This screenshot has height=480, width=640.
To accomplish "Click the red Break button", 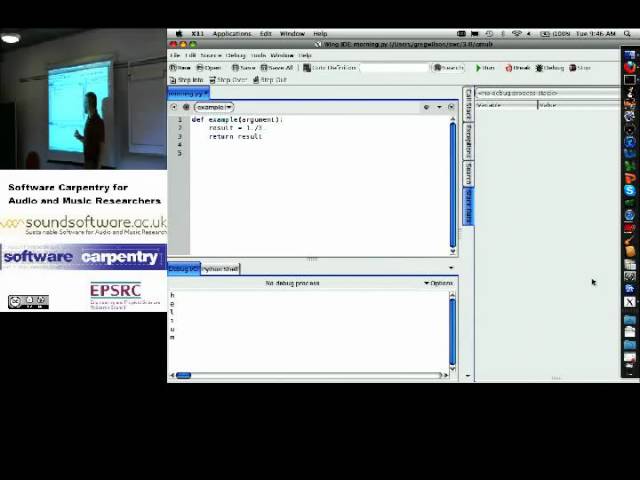I will tap(518, 68).
